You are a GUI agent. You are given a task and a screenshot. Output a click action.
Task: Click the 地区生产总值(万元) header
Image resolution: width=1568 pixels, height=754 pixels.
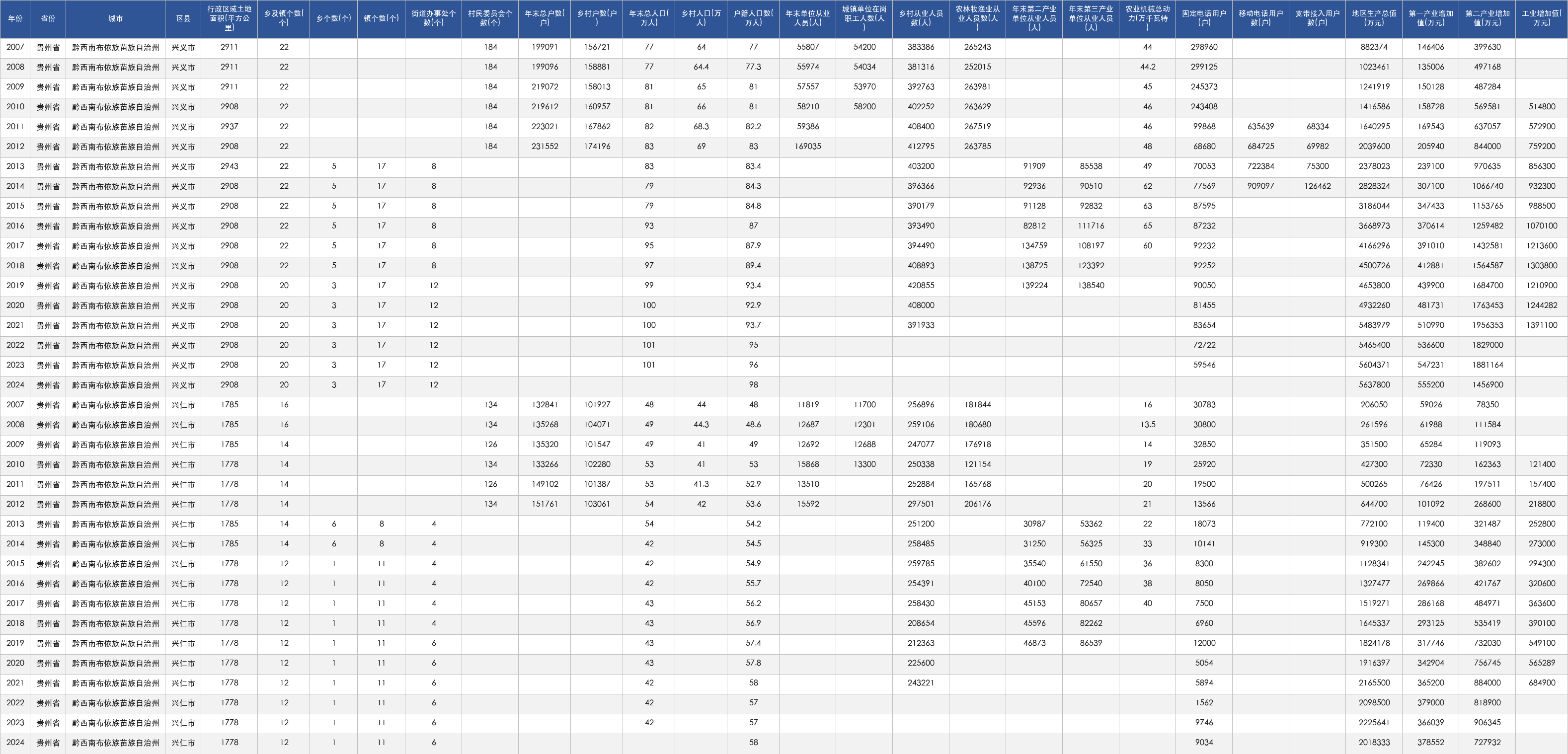pyautogui.click(x=1374, y=19)
